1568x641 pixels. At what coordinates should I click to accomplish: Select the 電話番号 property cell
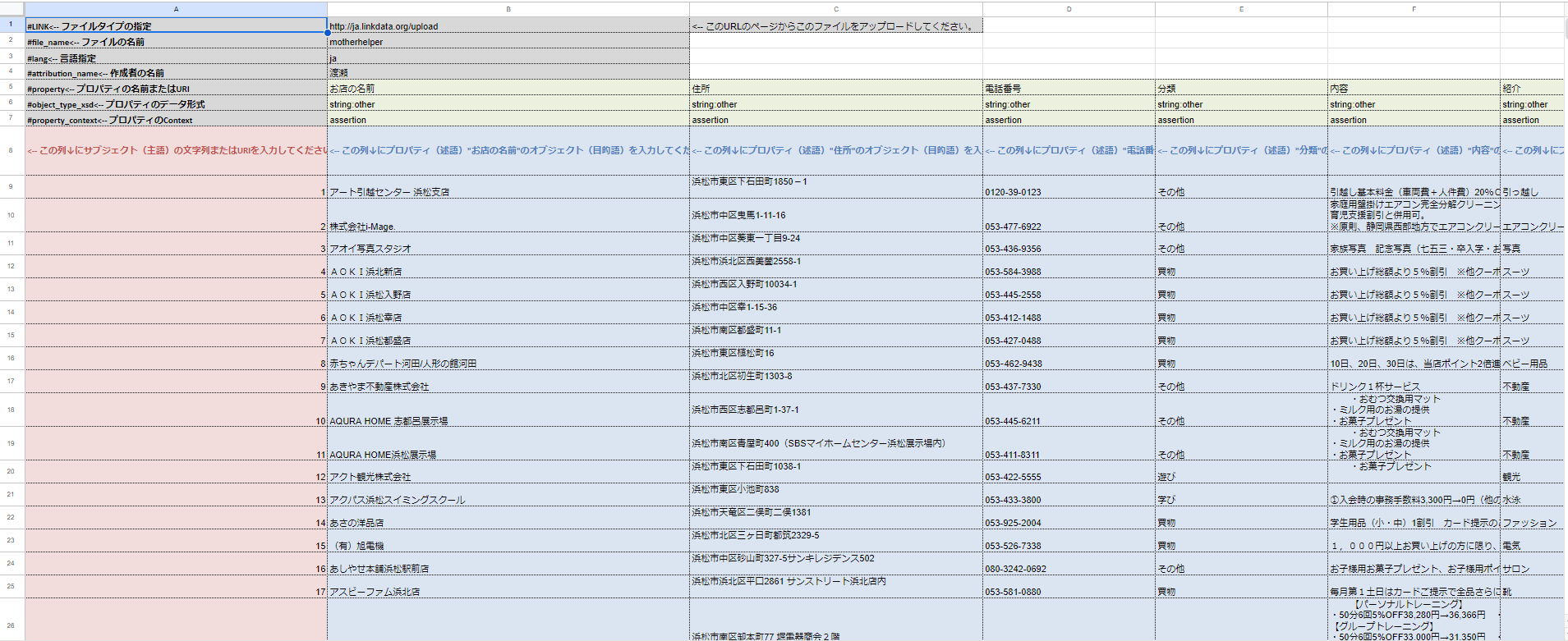click(x=1069, y=88)
